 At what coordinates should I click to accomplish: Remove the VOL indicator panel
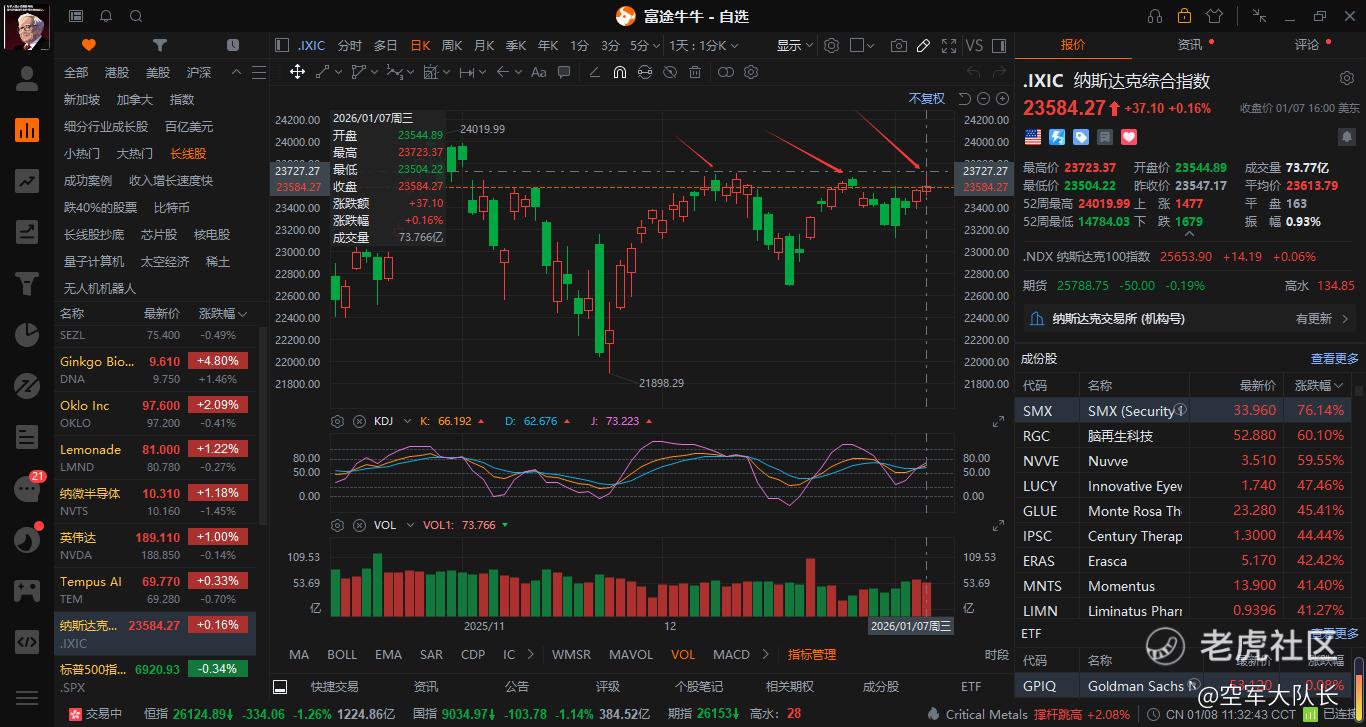tap(359, 525)
